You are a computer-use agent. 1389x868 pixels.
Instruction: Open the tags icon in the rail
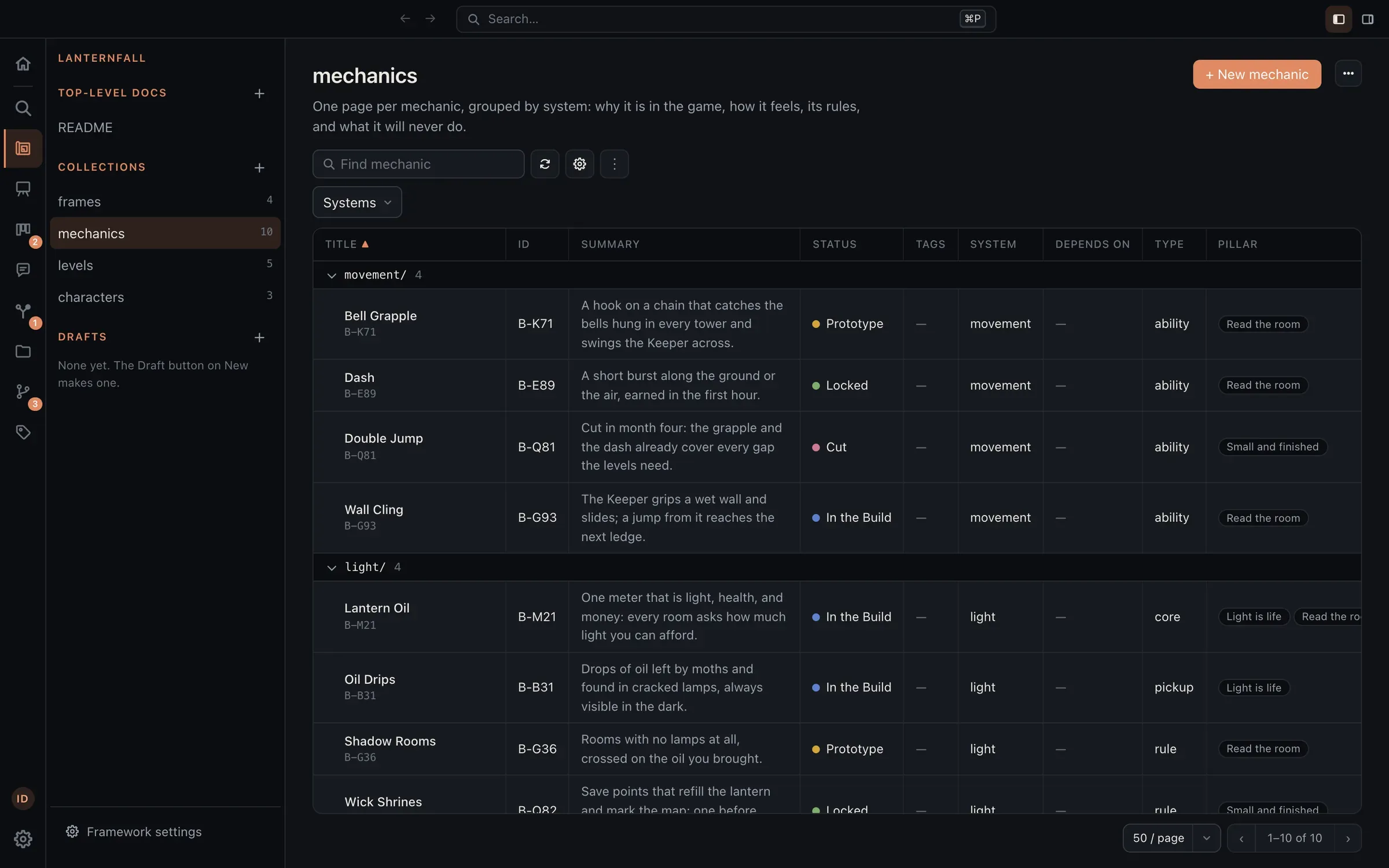[23, 432]
